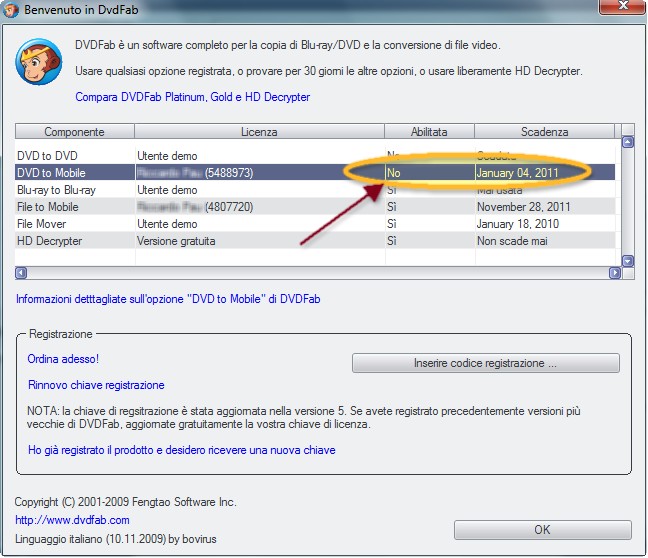Select the File Mover row
Image resolution: width=648 pixels, height=558 pixels.
coord(315,224)
